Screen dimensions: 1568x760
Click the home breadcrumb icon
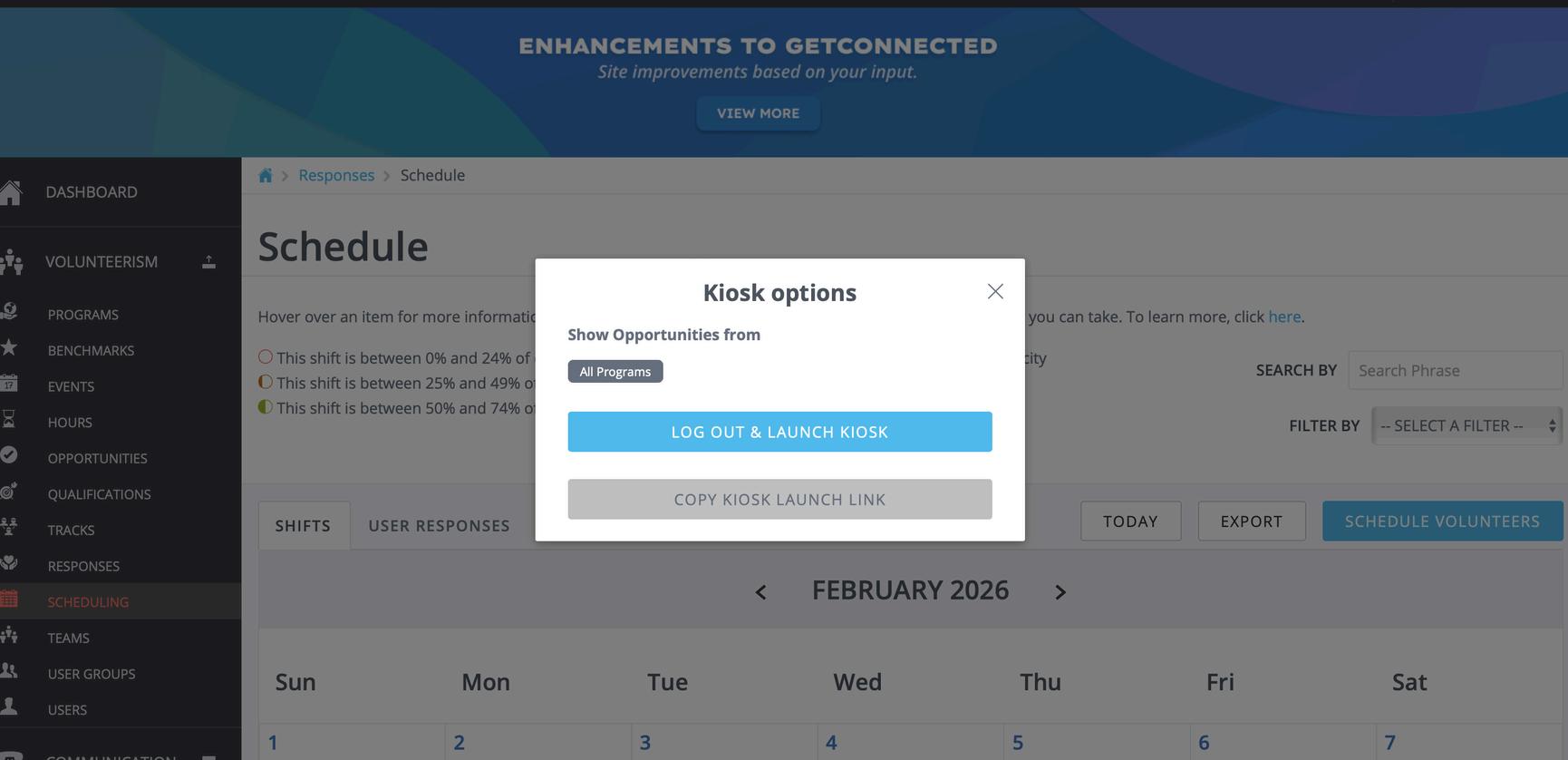pyautogui.click(x=265, y=176)
